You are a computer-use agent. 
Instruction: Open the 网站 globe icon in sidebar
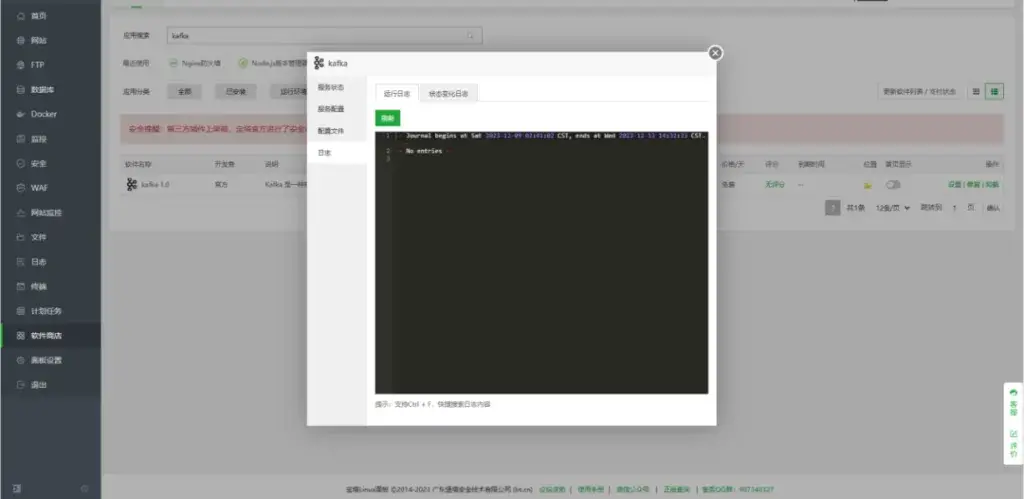(x=20, y=40)
